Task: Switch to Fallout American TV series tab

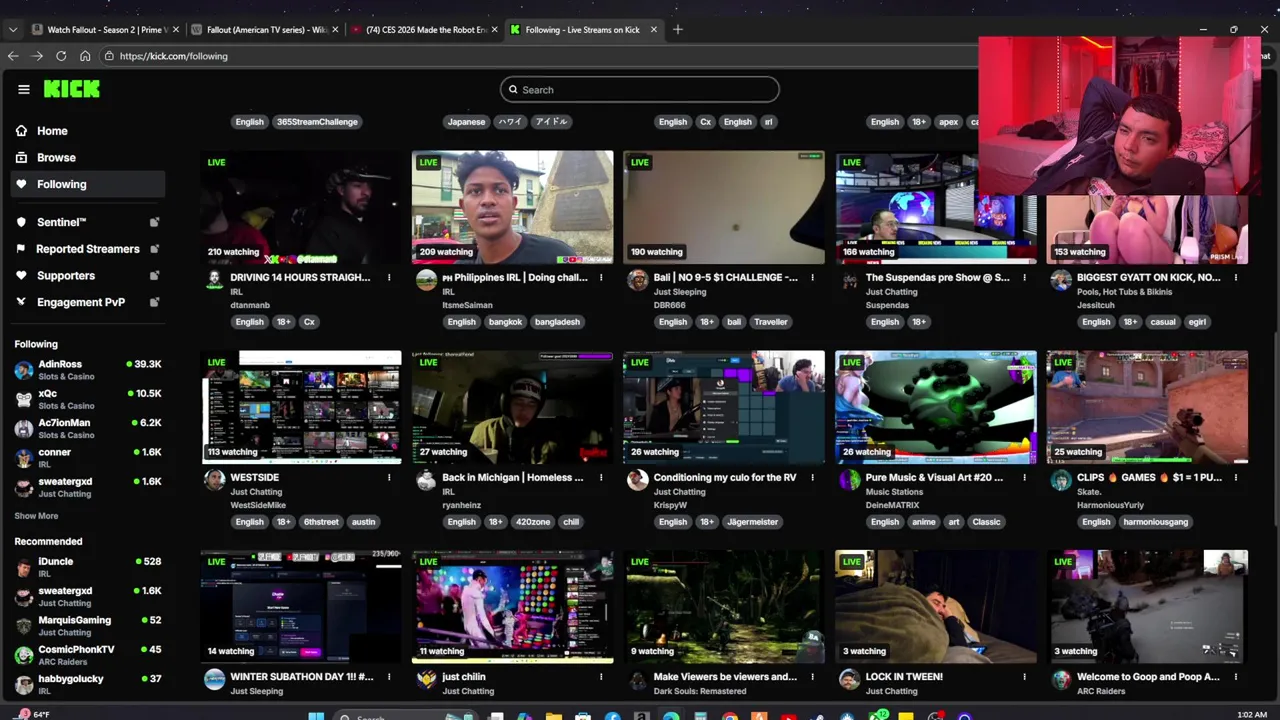Action: [x=265, y=30]
